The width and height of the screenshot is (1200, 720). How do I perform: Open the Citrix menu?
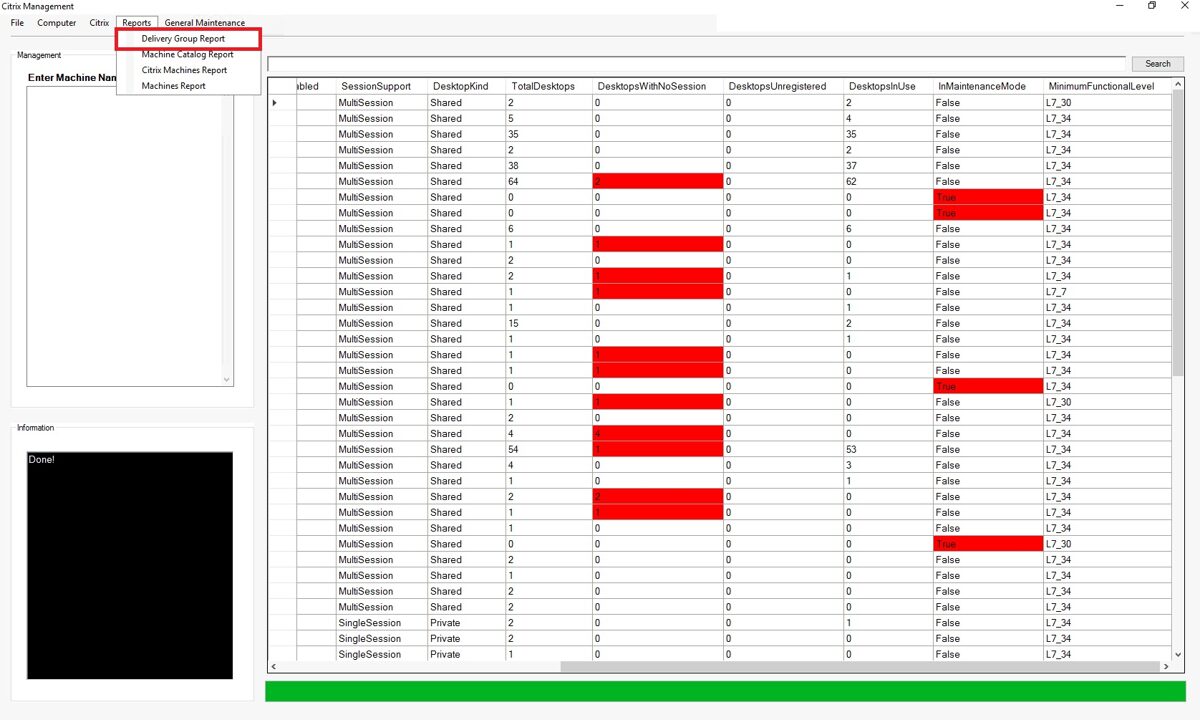pos(99,23)
